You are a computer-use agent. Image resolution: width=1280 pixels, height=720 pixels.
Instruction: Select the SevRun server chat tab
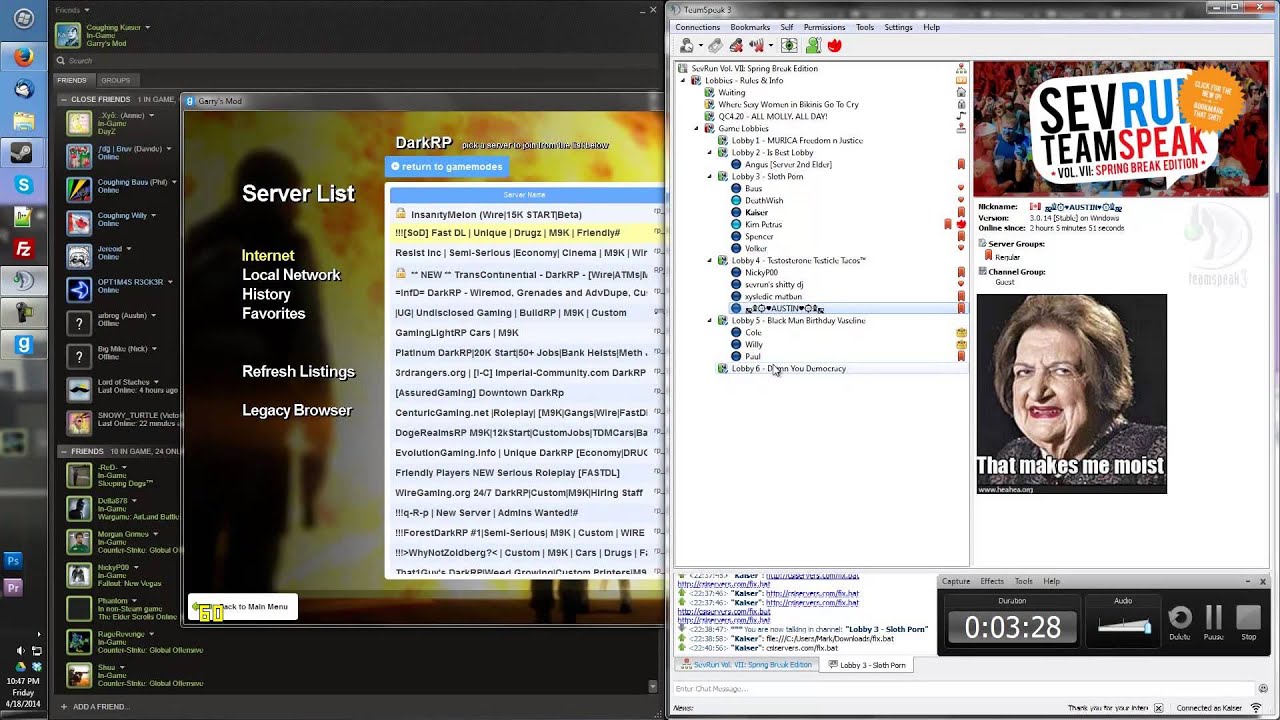[x=746, y=665]
